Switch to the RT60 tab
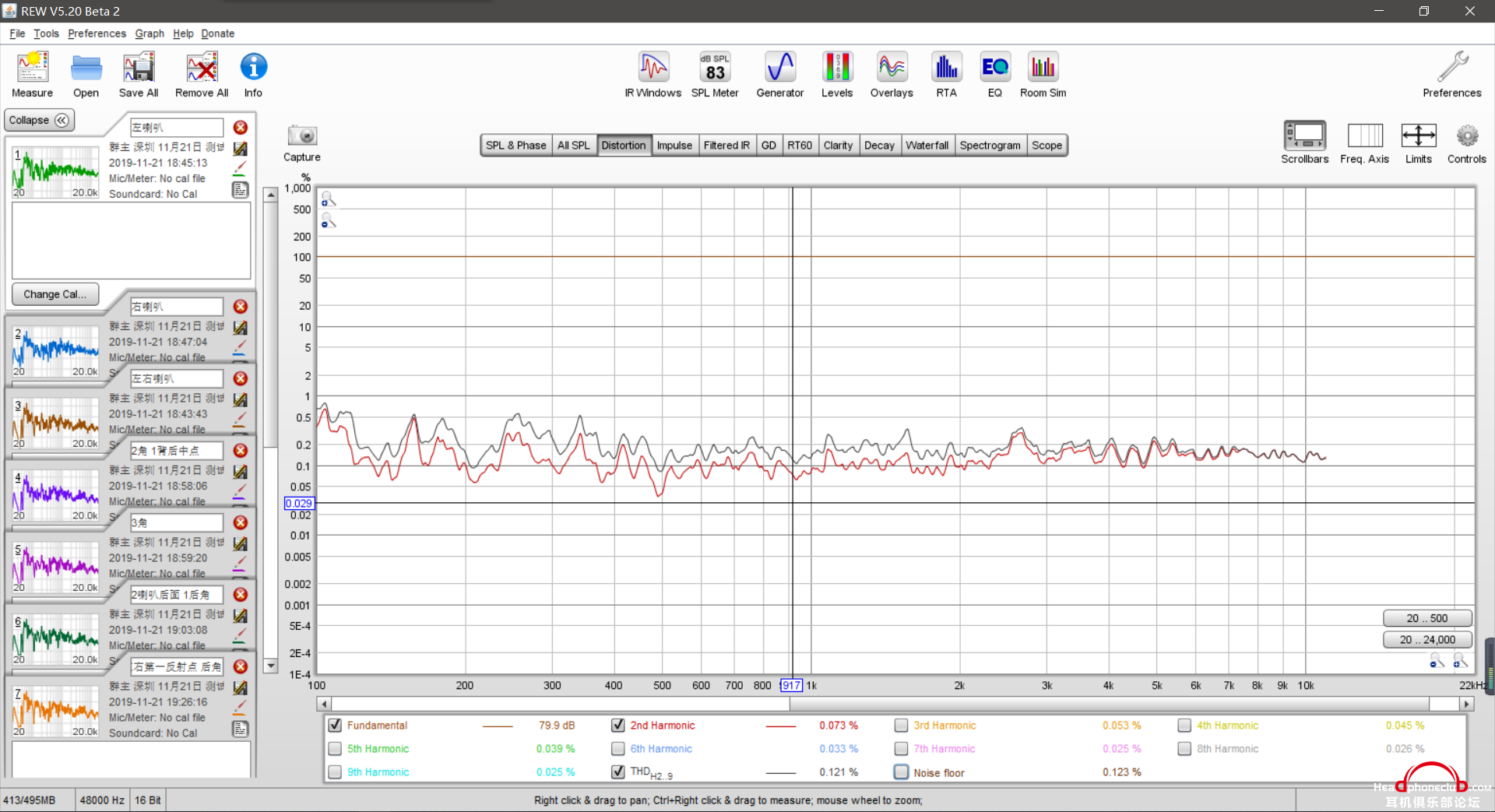 point(800,145)
